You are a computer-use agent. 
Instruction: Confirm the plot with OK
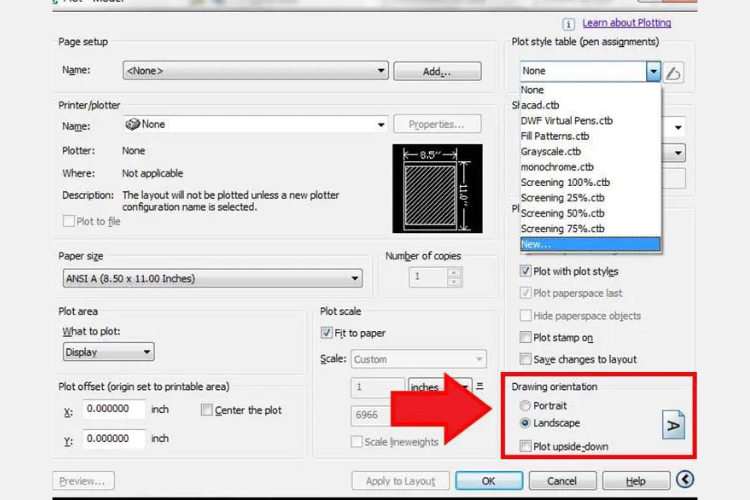489,481
